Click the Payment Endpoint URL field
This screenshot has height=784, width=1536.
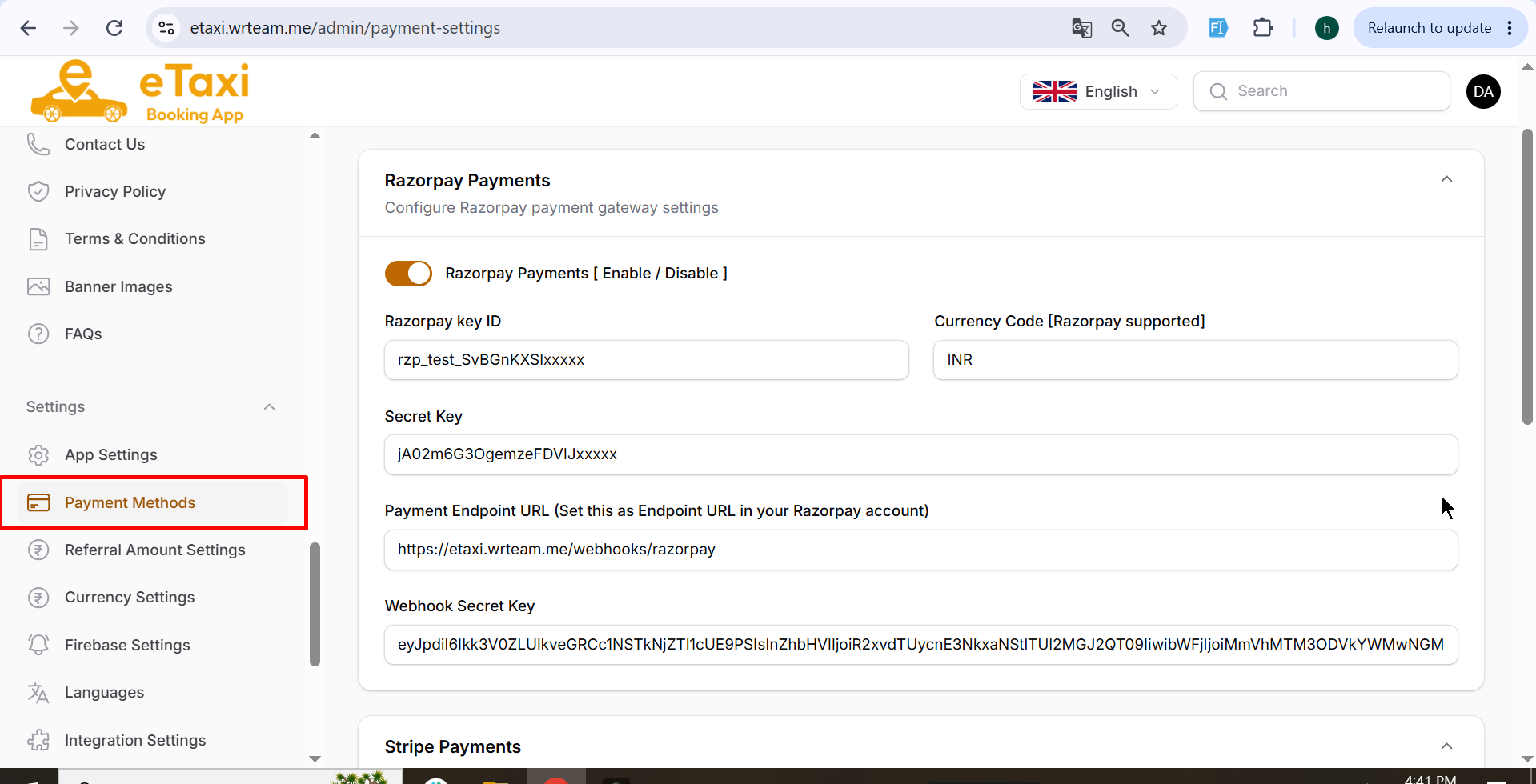pos(921,550)
